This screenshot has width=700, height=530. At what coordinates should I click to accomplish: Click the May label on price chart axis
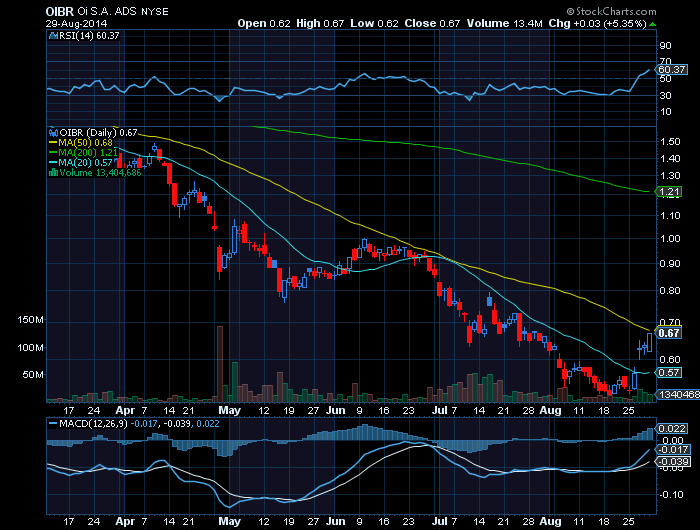[229, 410]
